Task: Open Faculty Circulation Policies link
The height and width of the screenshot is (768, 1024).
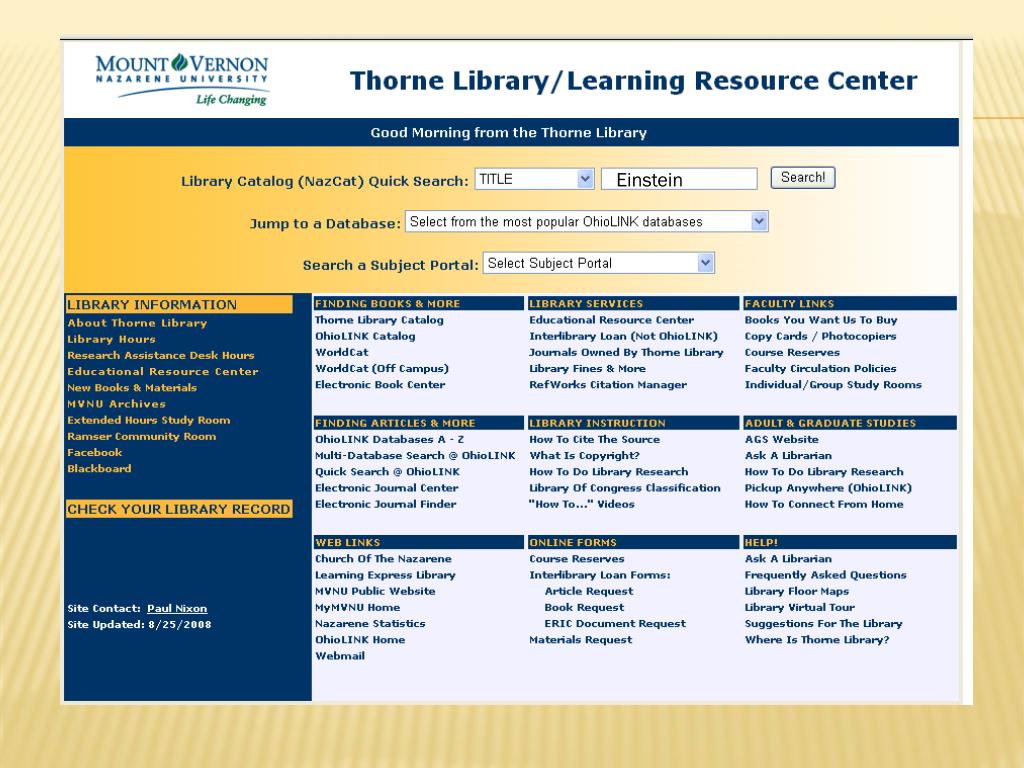Action: tap(820, 368)
